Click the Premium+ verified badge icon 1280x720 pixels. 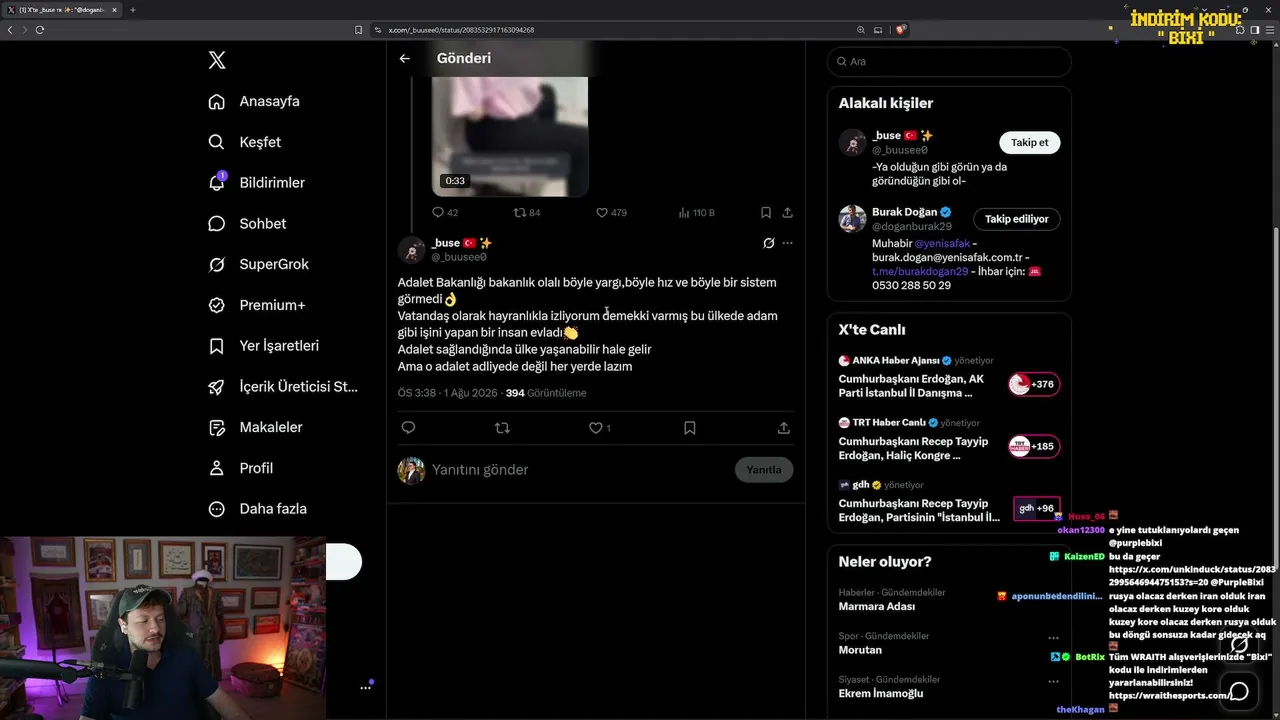216,305
